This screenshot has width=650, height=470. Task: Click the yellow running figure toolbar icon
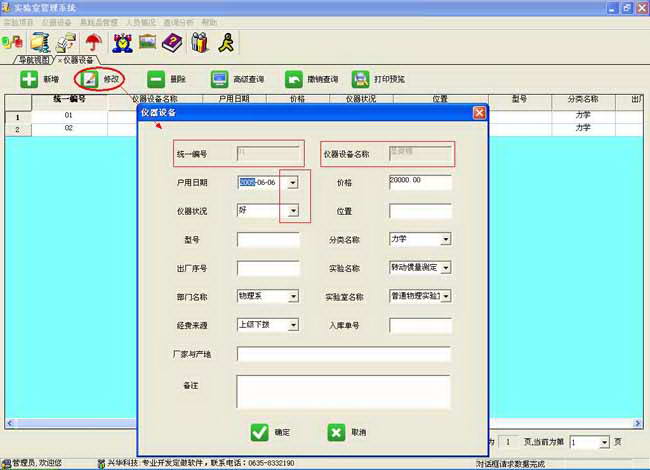coord(227,42)
